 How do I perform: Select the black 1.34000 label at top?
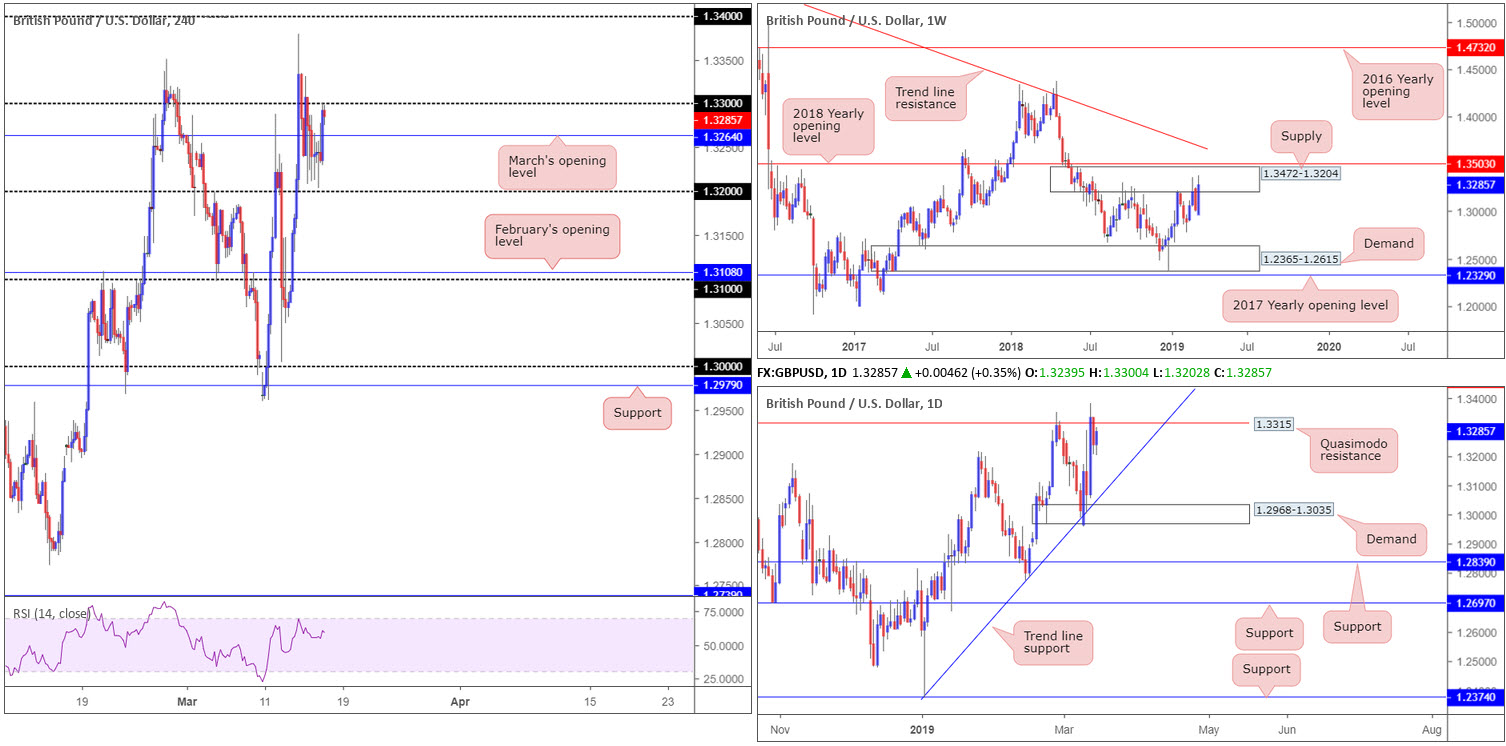click(721, 16)
